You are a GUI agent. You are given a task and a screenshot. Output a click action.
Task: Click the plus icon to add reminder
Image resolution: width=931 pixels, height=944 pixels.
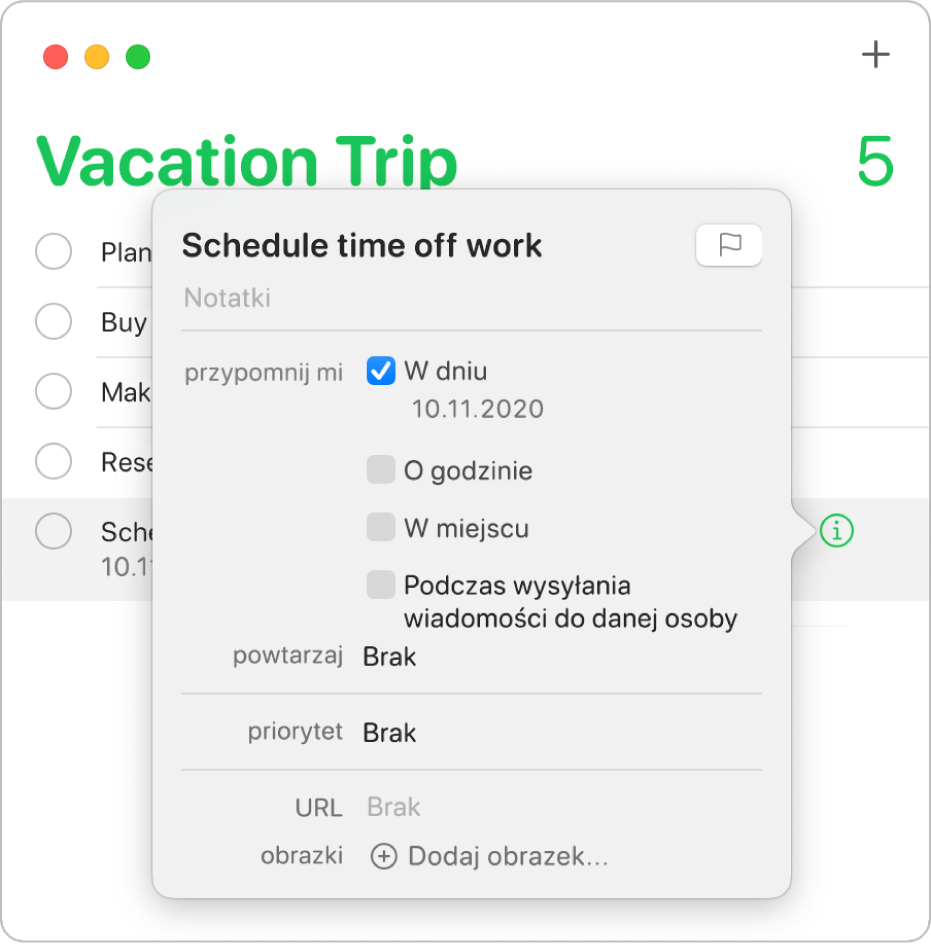(875, 55)
